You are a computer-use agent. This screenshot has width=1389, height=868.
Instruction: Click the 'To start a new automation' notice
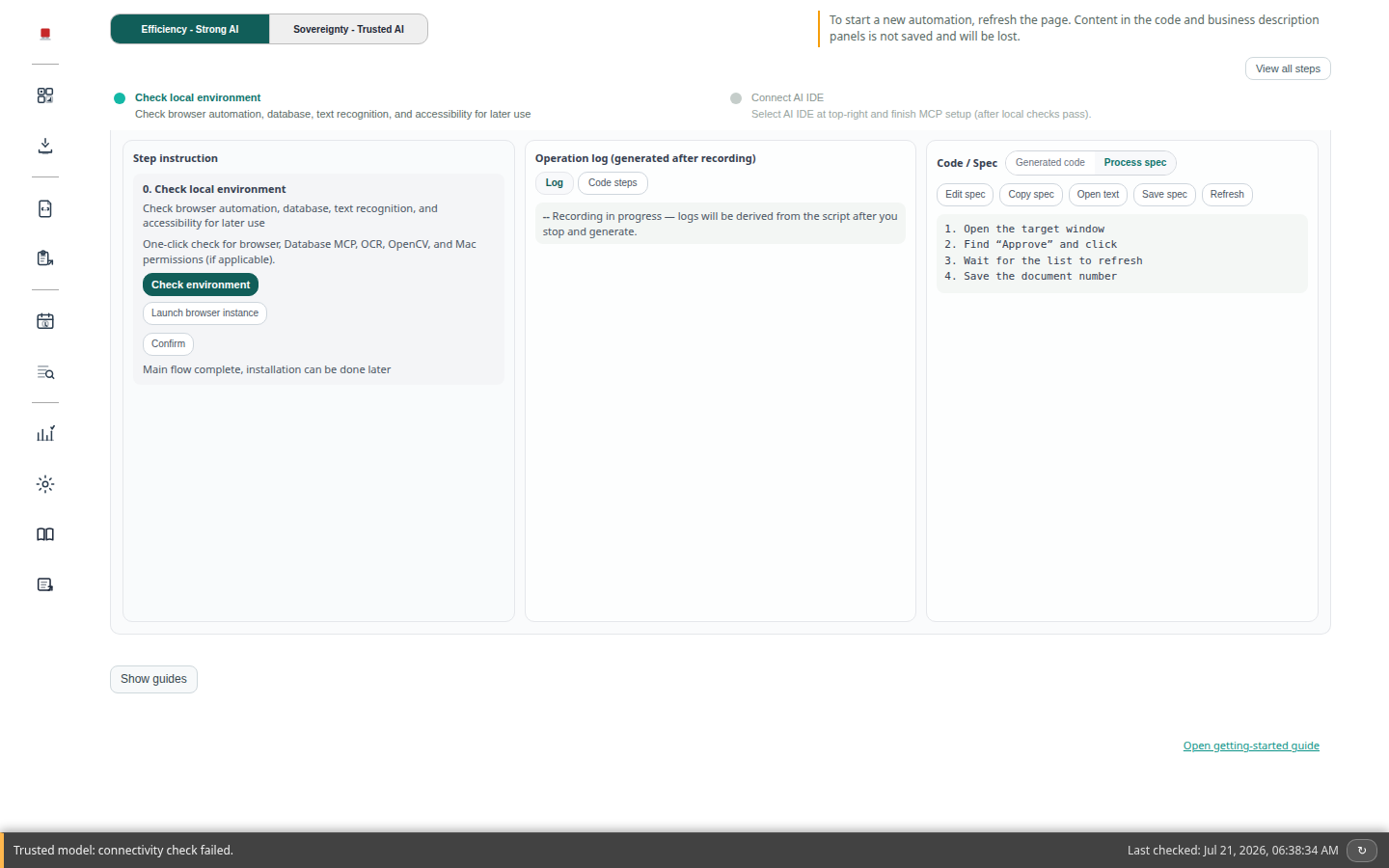pos(1074,28)
